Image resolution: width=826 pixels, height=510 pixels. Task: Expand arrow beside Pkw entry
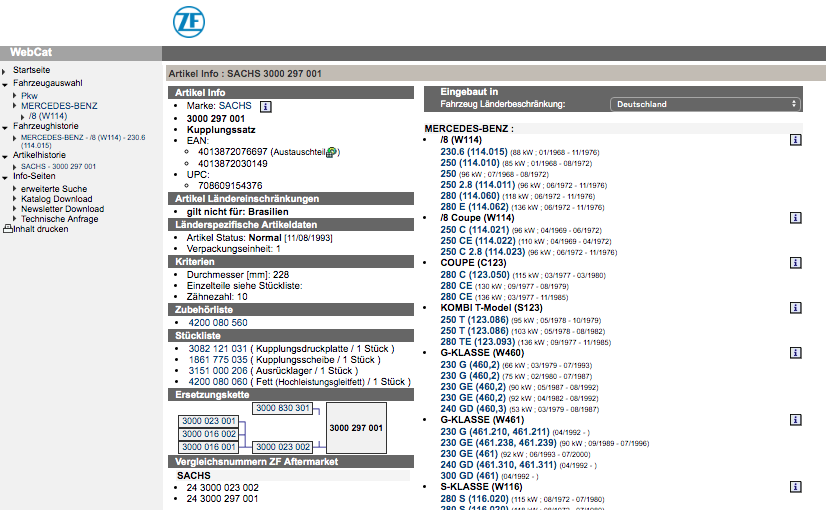coord(15,95)
